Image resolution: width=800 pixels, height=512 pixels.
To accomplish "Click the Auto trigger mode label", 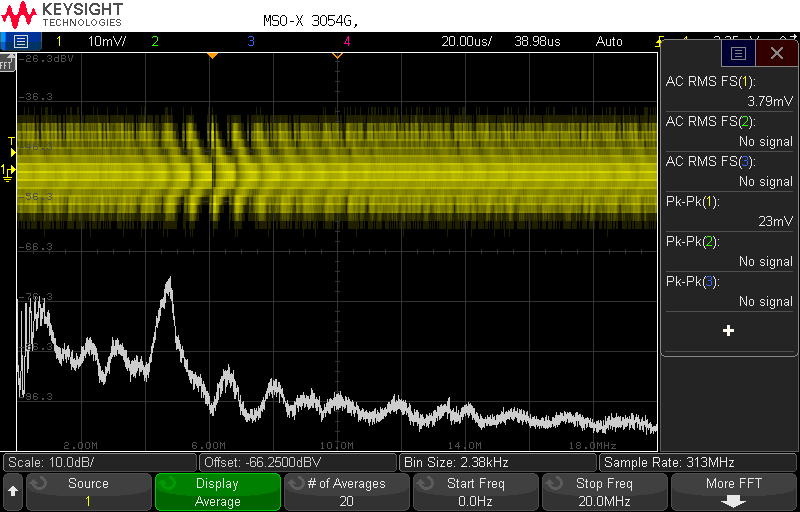I will tap(609, 41).
